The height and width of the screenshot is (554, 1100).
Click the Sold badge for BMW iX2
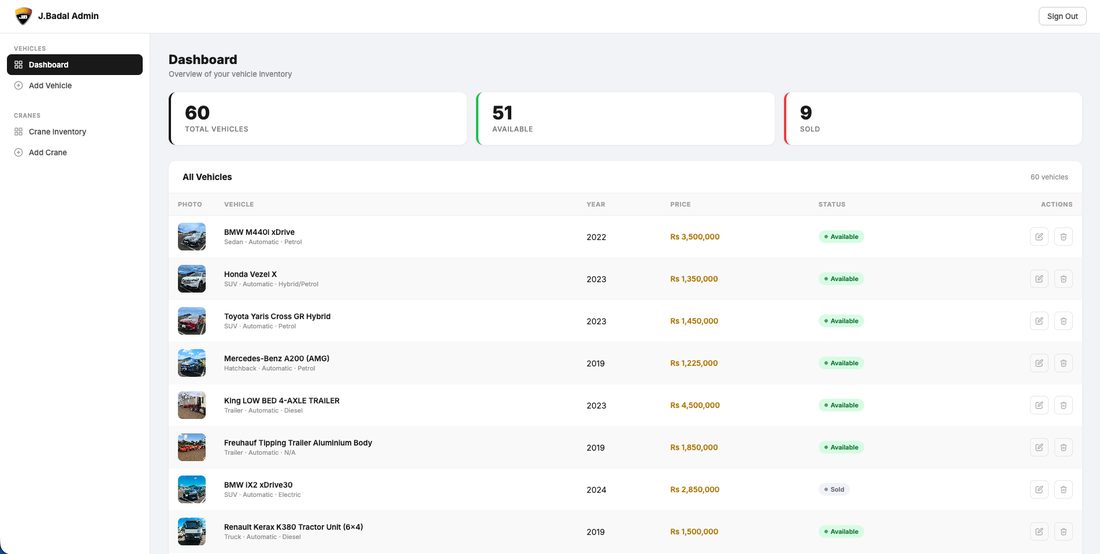click(x=834, y=489)
